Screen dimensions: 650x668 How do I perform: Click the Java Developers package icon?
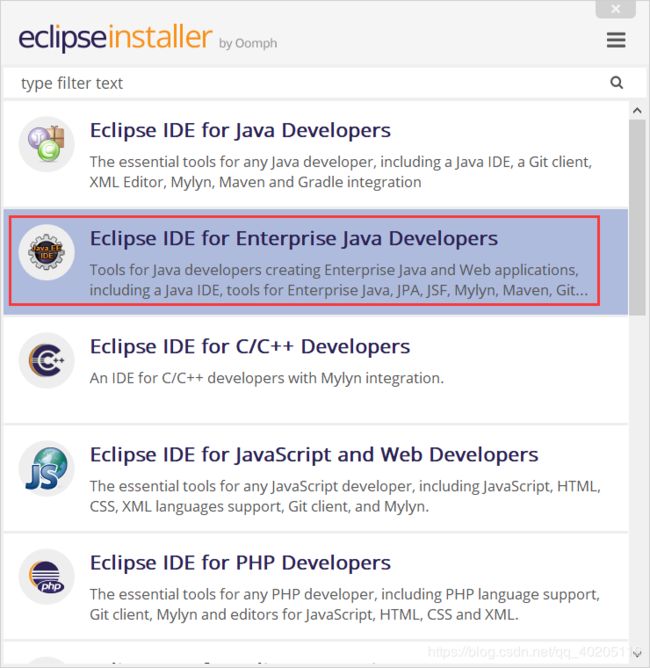click(46, 144)
